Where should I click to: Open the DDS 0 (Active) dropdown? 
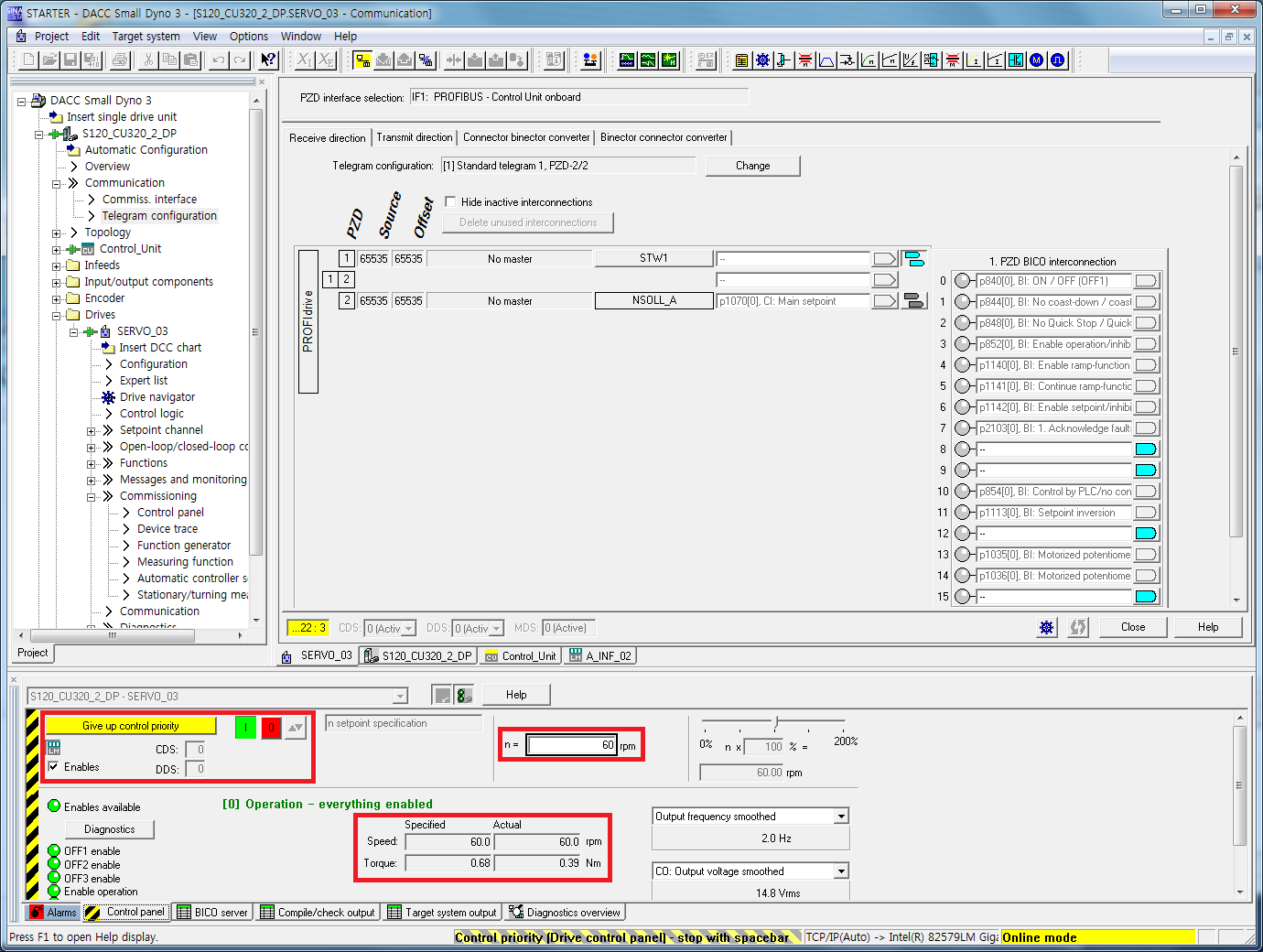[496, 629]
